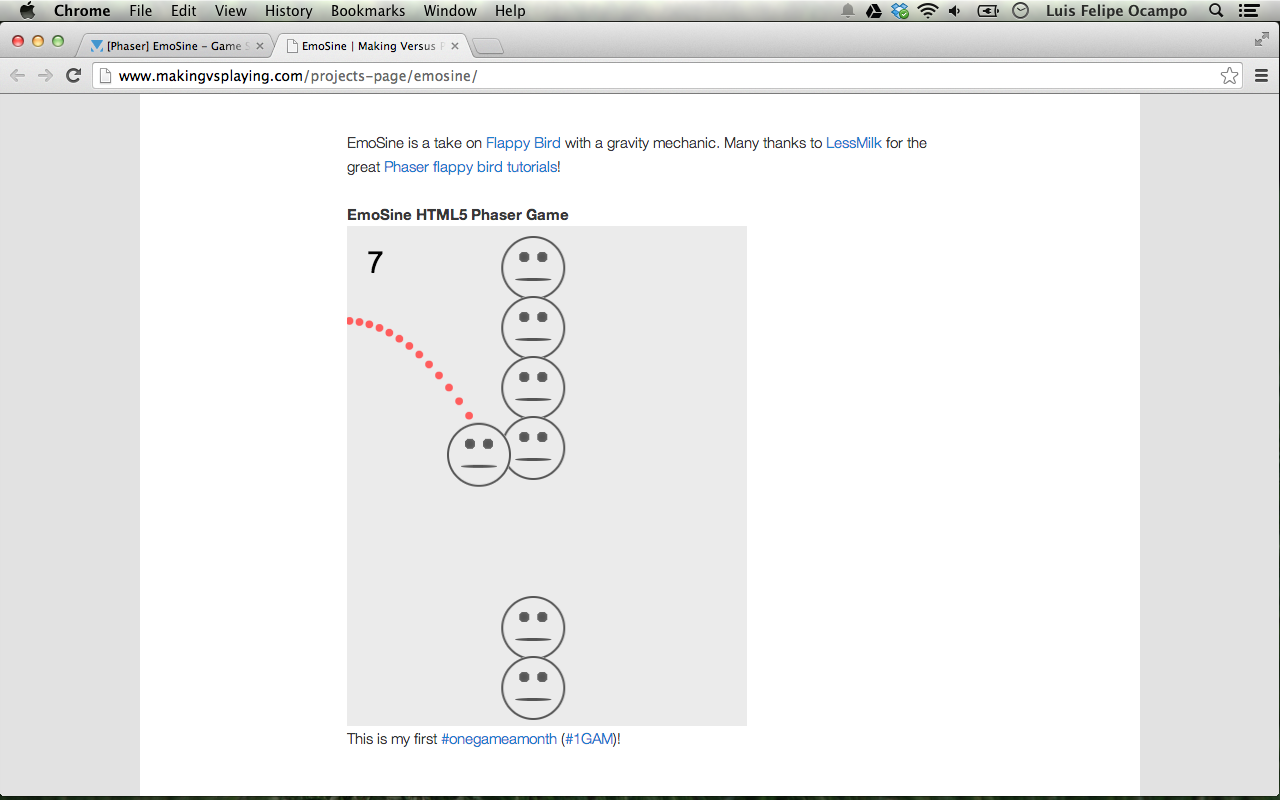Close the EmoSine Making Versus tab
Viewport: 1280px width, 800px height.
455,46
